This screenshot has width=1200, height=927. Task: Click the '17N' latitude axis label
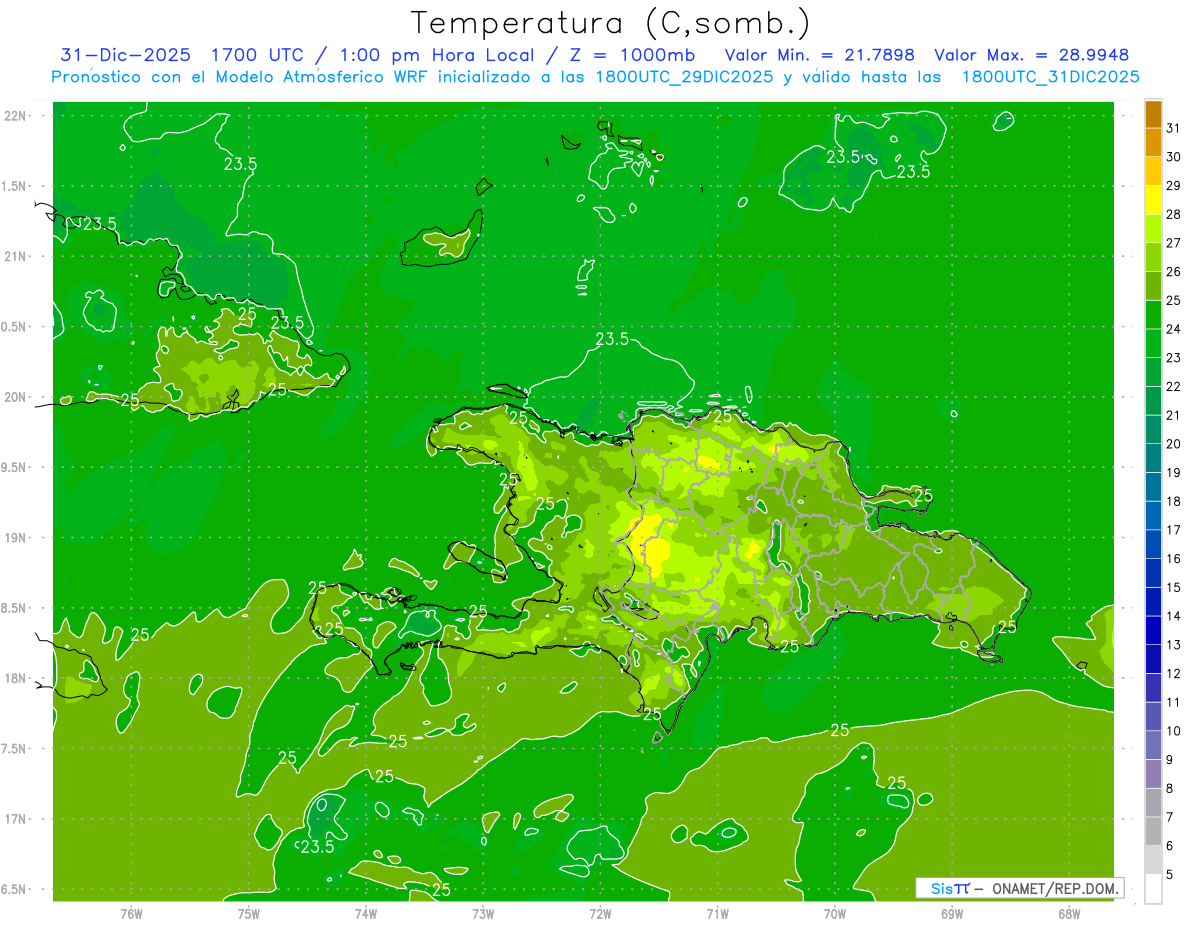pyautogui.click(x=15, y=819)
